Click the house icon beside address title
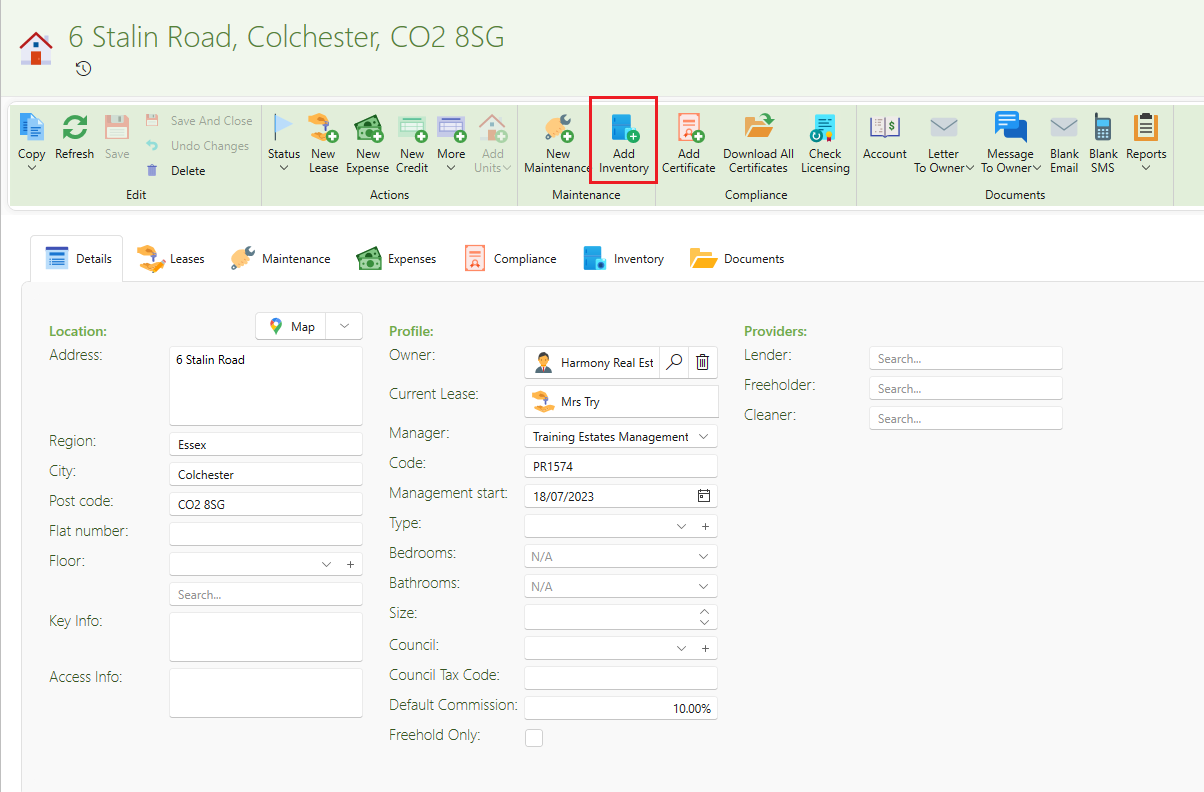Image resolution: width=1204 pixels, height=792 pixels. (36, 47)
